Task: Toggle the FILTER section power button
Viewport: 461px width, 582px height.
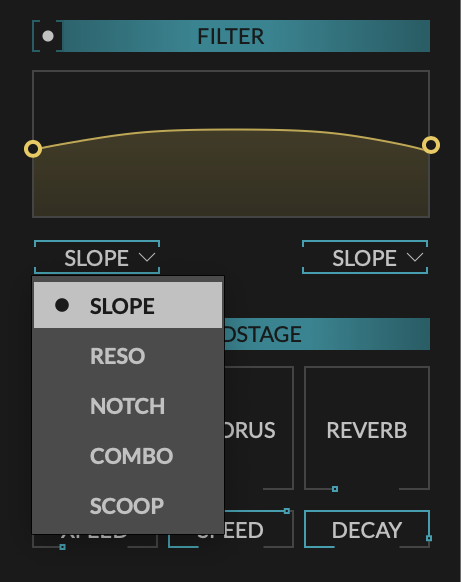Action: [x=48, y=36]
